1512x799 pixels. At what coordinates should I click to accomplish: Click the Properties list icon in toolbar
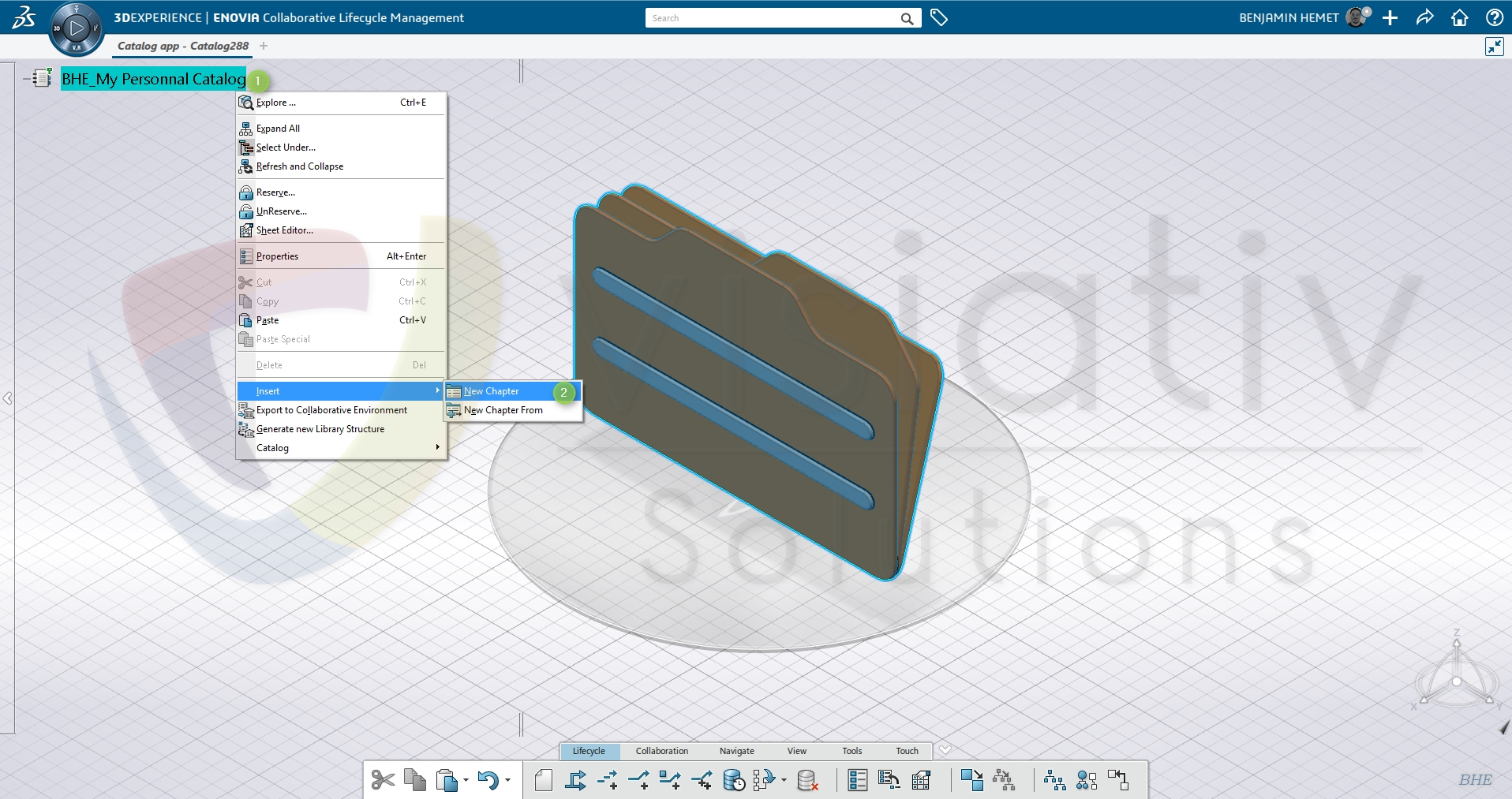tap(858, 780)
